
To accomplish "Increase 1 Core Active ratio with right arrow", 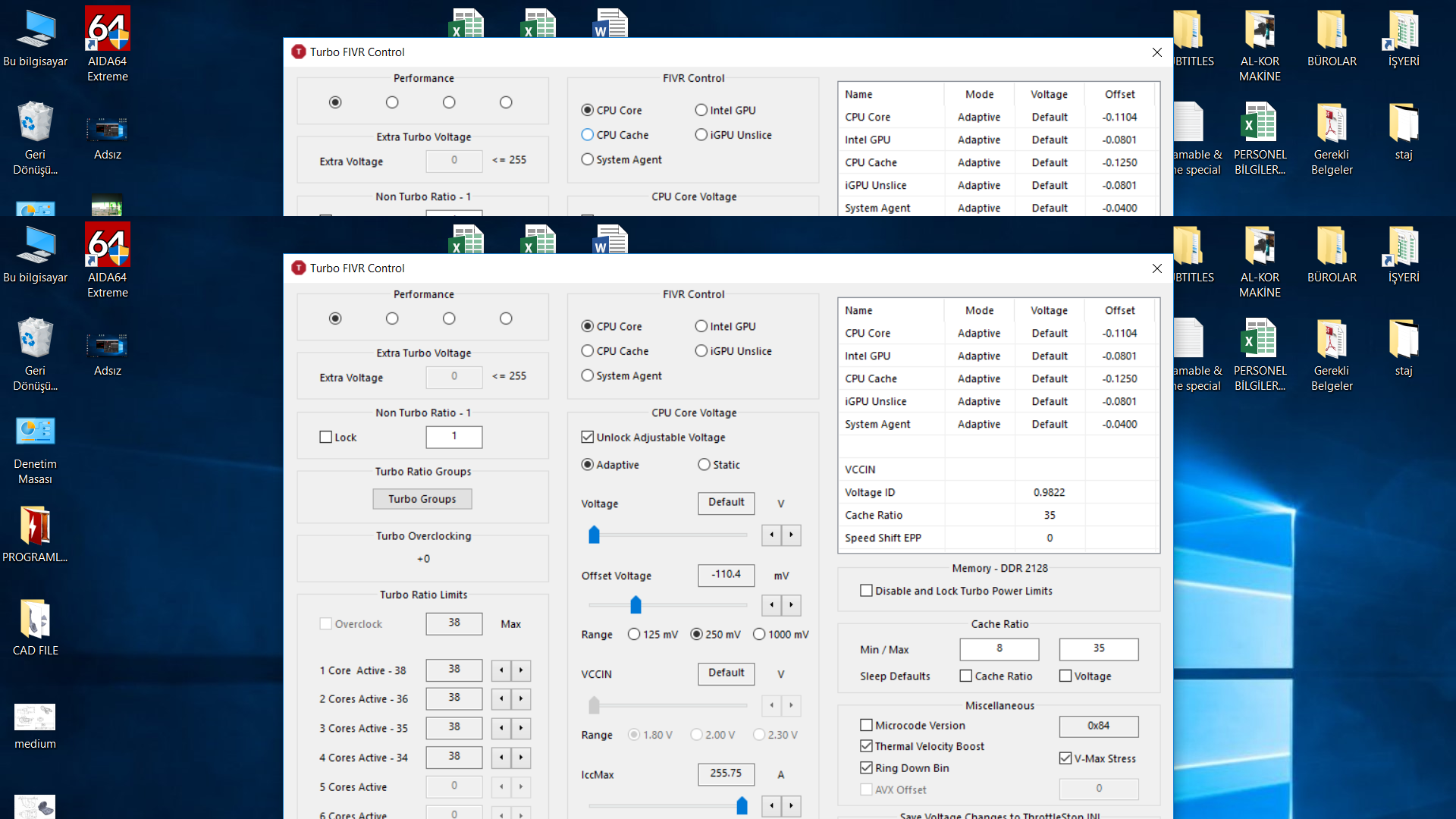I will point(521,670).
